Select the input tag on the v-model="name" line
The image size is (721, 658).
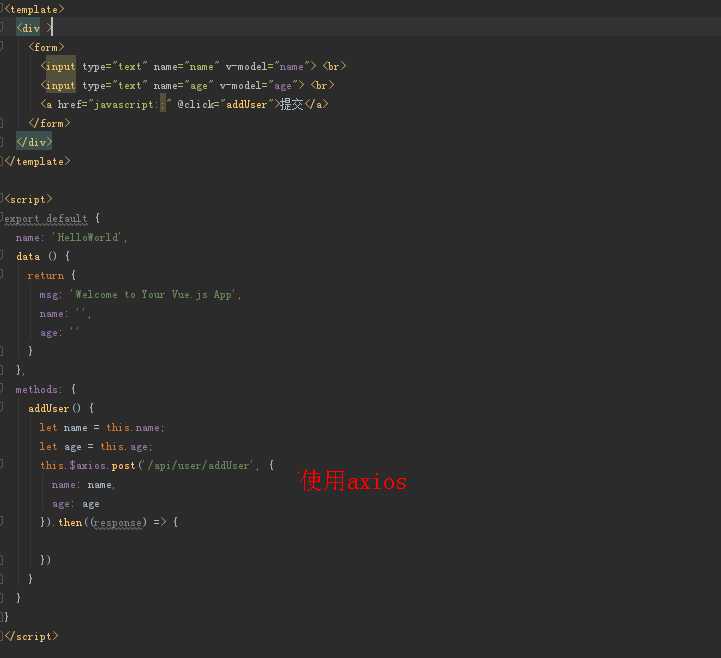(61, 67)
